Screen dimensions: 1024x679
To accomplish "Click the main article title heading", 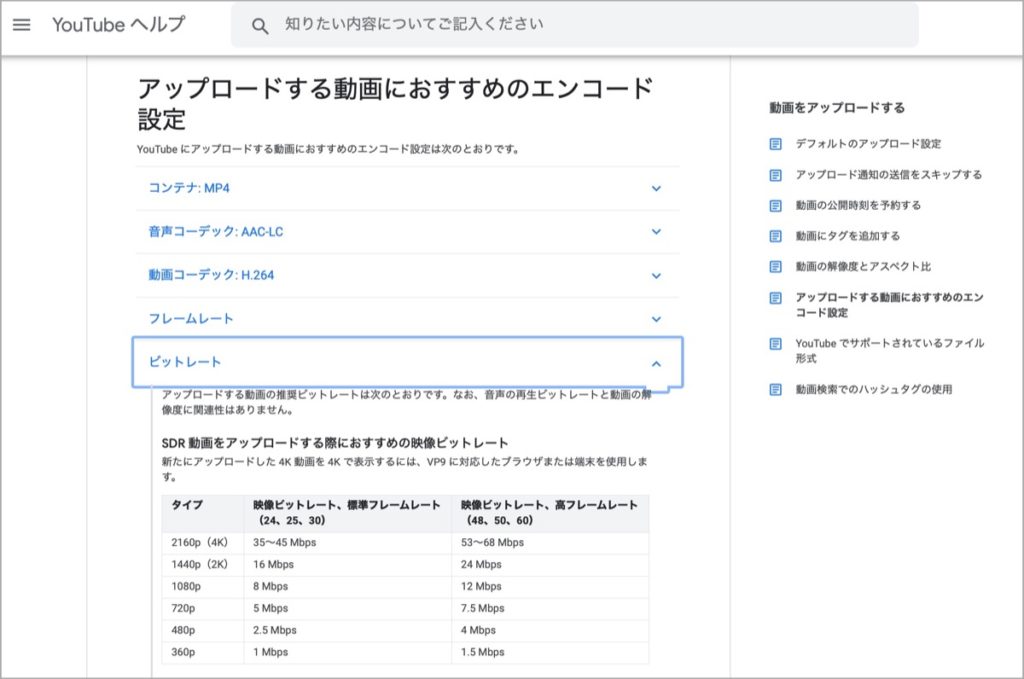I will point(394,104).
